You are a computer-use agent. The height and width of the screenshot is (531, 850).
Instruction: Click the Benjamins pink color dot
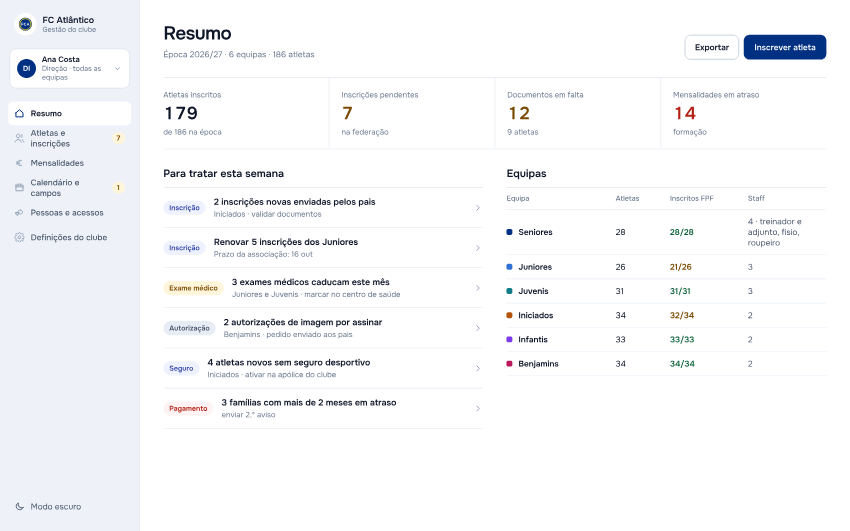509,364
